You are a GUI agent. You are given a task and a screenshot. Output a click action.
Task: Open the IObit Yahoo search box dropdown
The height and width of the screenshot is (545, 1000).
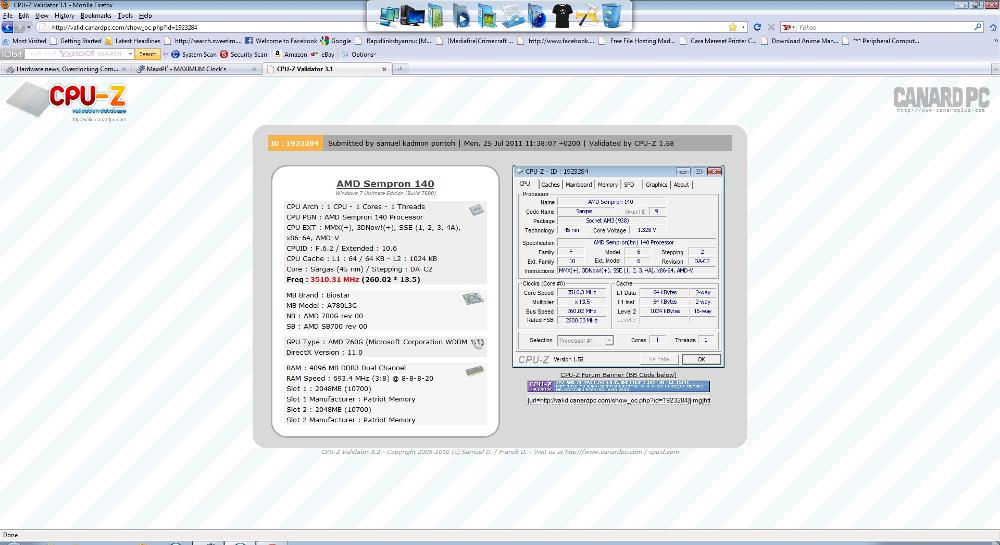(x=130, y=54)
